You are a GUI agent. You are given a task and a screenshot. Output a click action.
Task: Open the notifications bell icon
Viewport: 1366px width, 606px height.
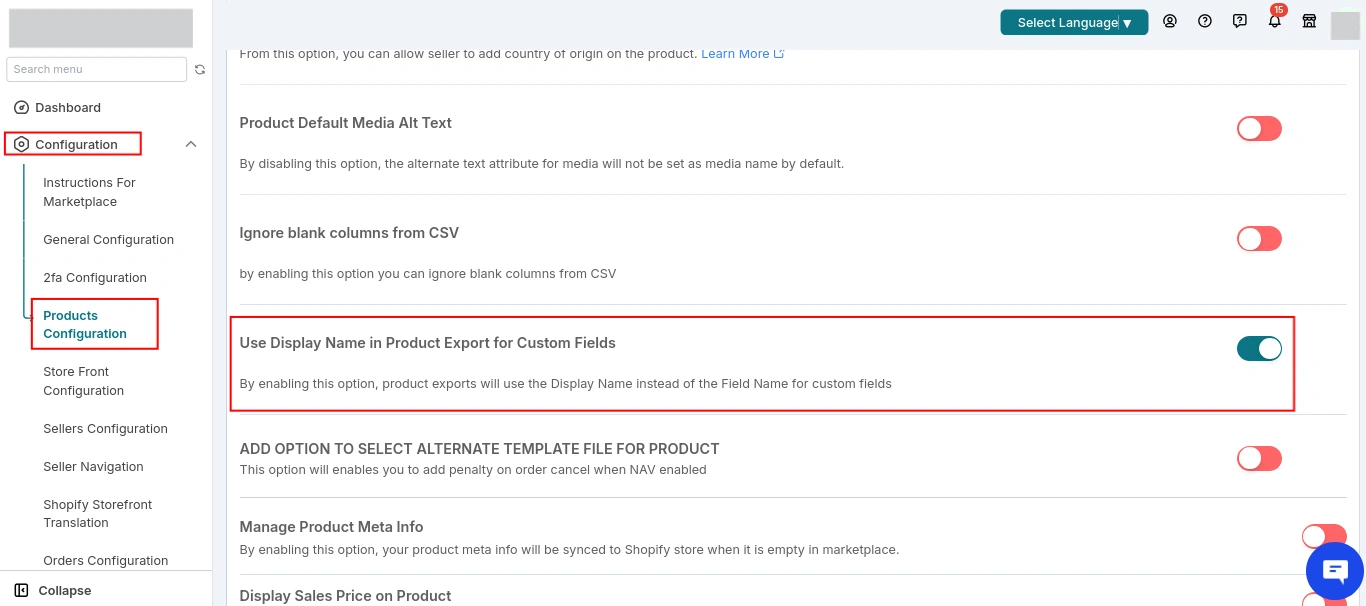pyautogui.click(x=1275, y=21)
